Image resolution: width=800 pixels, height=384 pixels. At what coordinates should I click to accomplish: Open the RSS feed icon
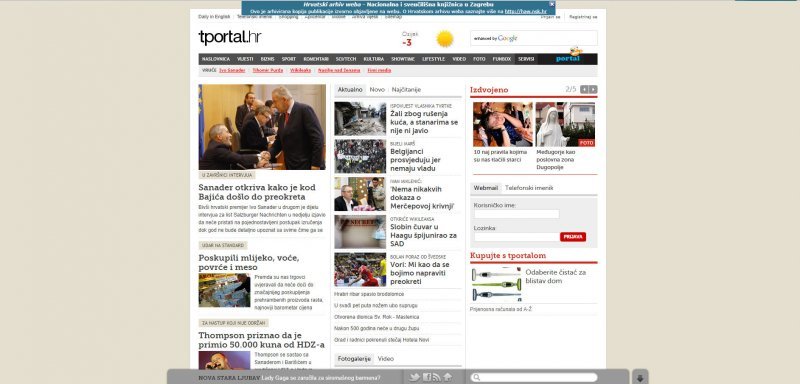pos(437,377)
